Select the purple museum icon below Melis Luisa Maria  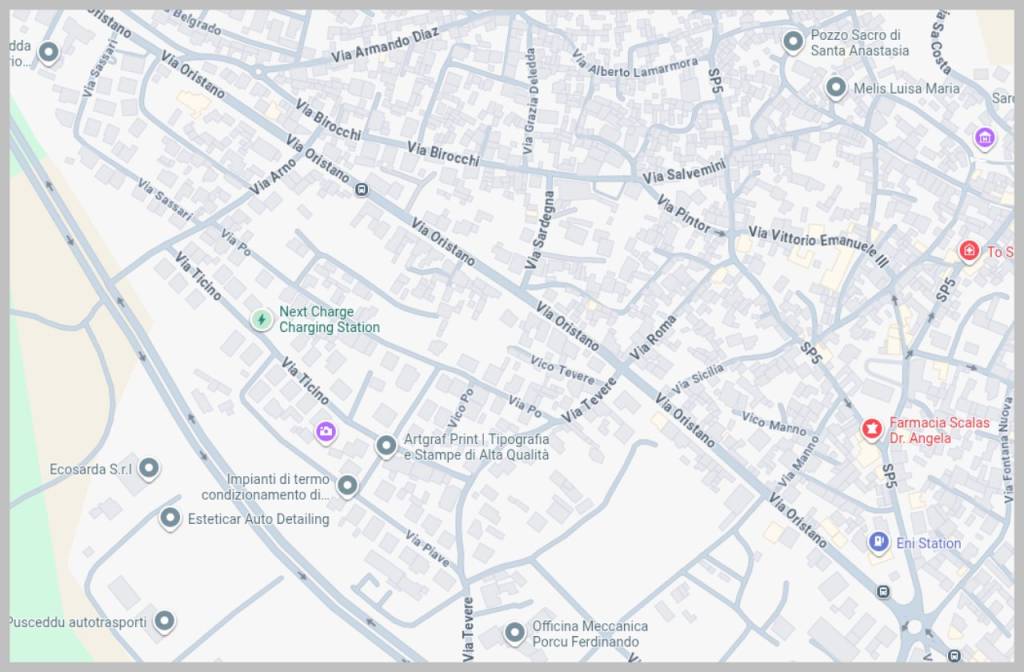985,138
